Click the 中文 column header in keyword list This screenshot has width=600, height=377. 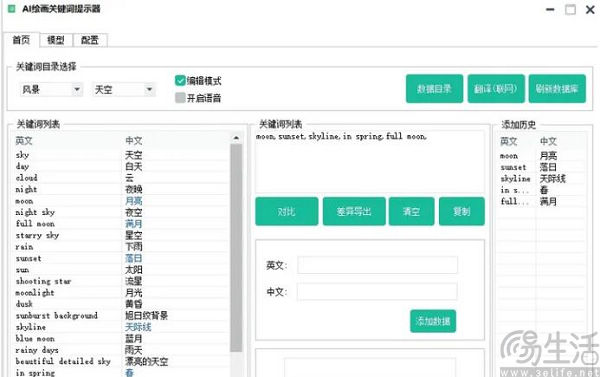point(134,141)
